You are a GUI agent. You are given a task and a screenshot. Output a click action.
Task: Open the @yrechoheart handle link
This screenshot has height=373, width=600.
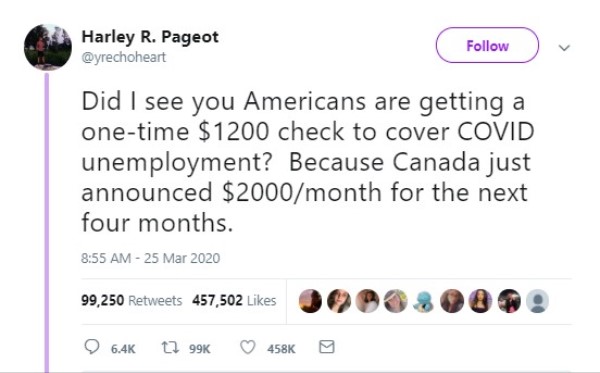click(x=124, y=57)
